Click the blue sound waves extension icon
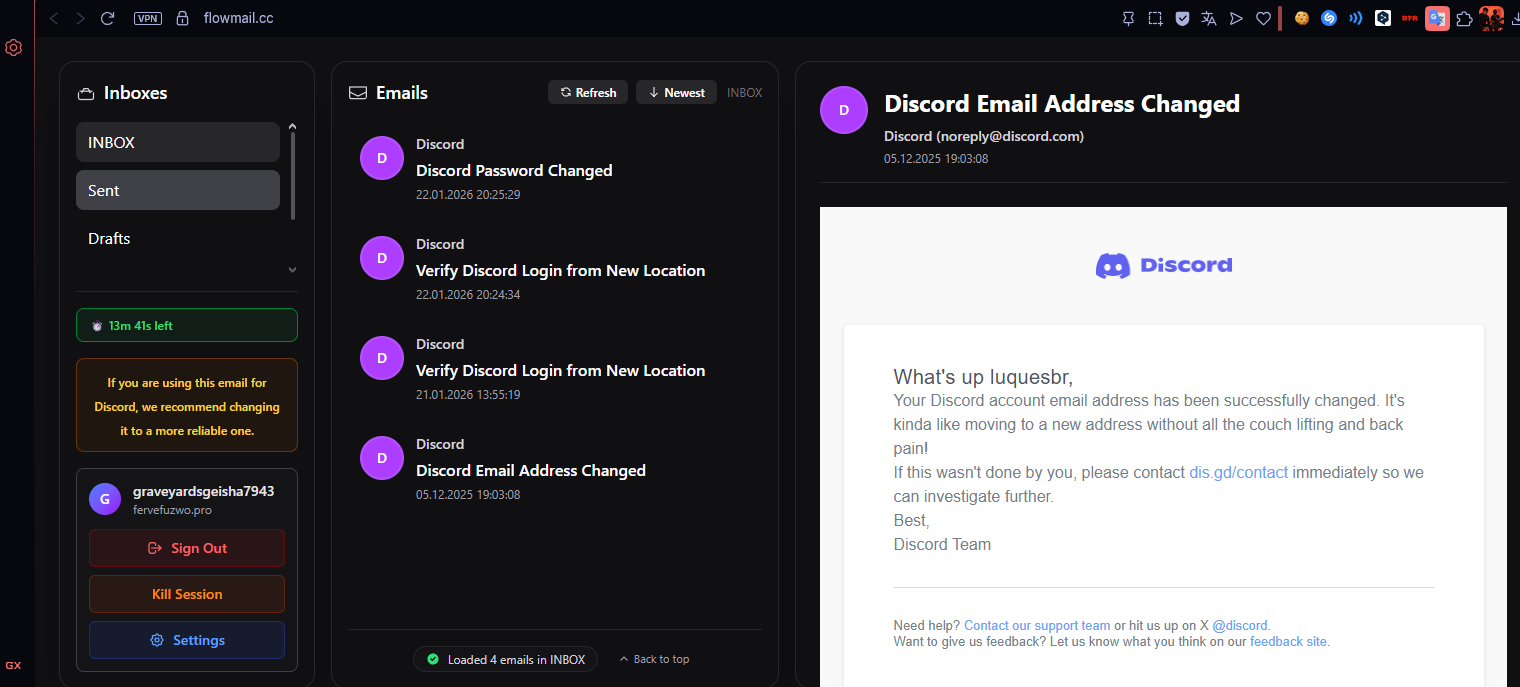The image size is (1520, 687). pos(1356,18)
